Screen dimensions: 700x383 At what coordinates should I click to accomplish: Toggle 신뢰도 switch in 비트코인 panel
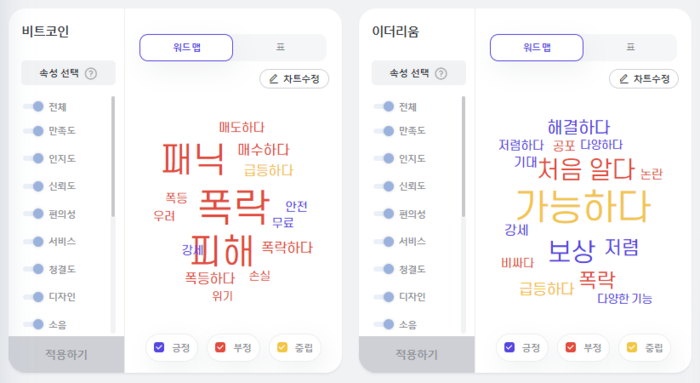33,186
